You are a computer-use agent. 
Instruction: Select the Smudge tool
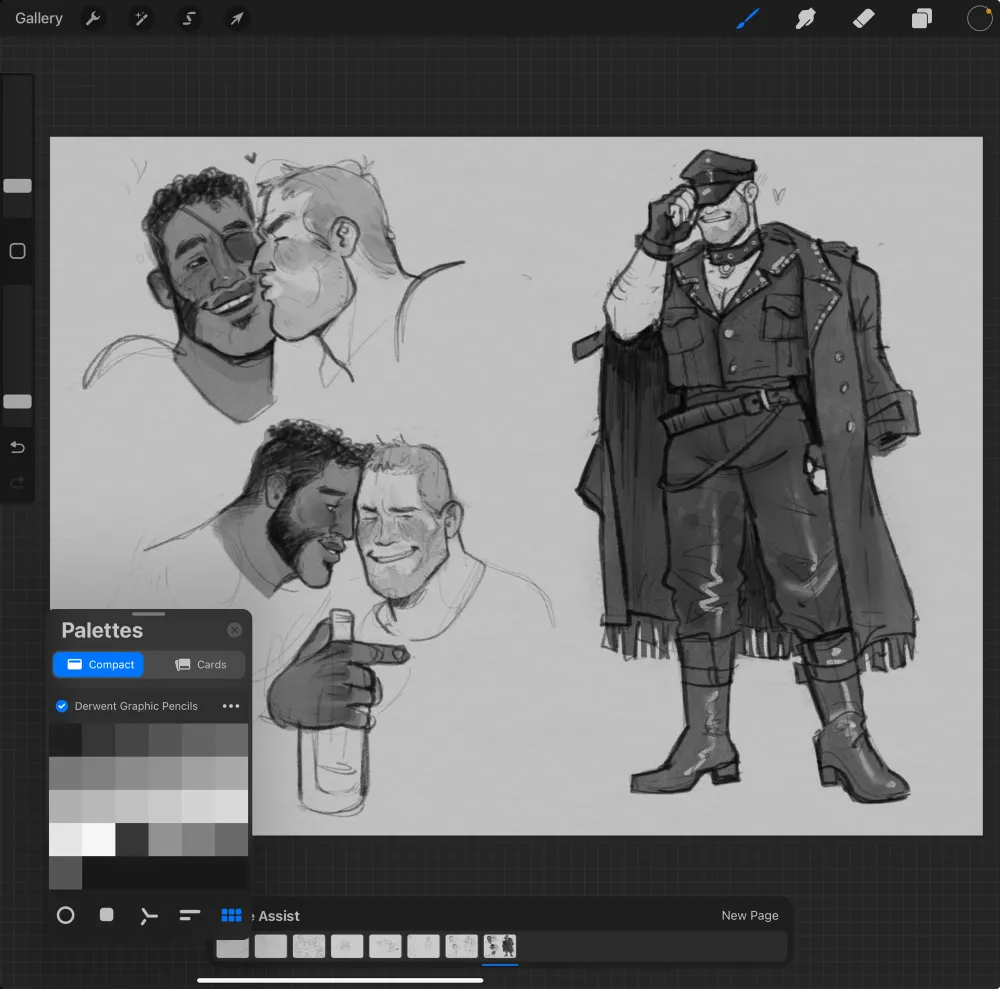coord(806,18)
